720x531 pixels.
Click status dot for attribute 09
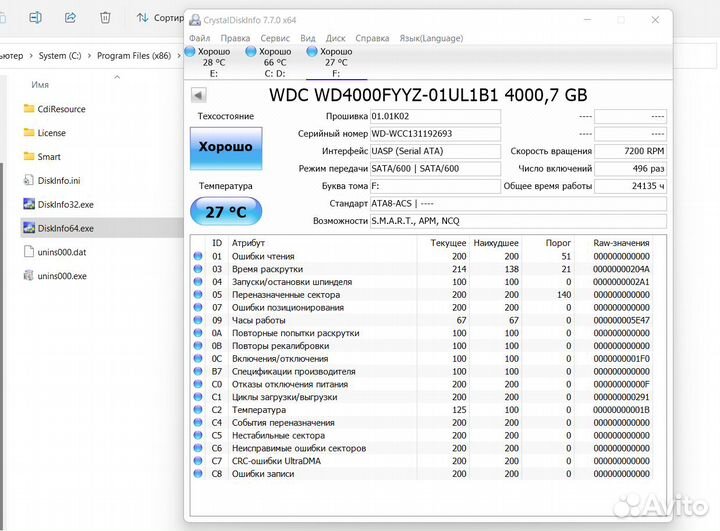198,320
